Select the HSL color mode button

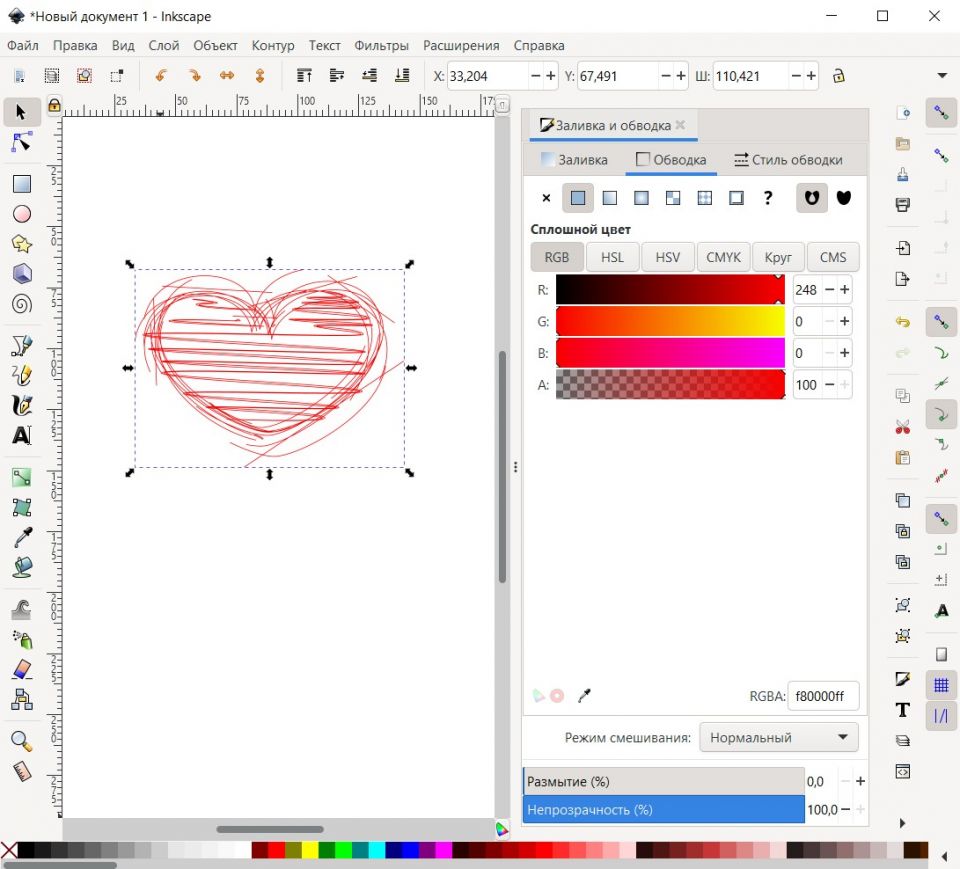pos(612,257)
